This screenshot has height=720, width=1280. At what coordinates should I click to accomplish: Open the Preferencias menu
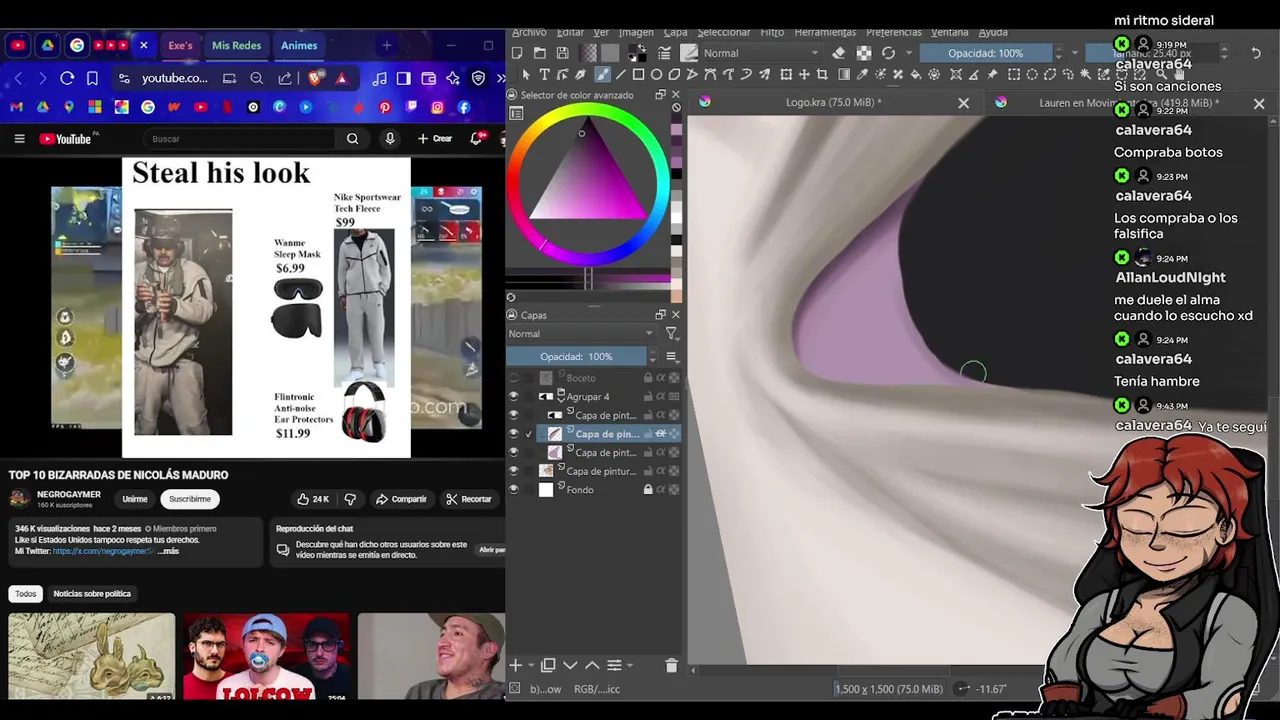(x=894, y=32)
